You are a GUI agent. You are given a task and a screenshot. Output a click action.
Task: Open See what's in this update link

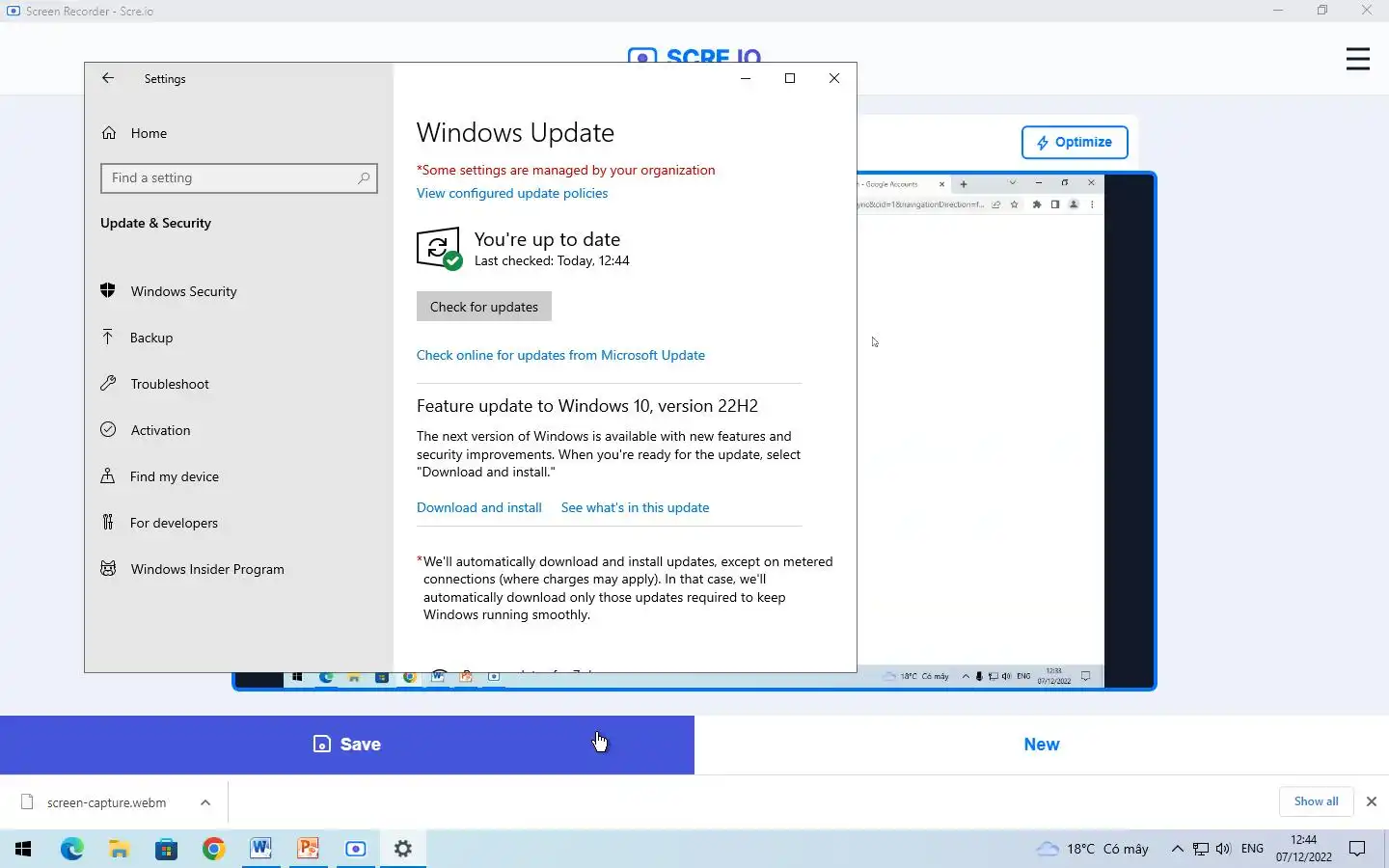pyautogui.click(x=635, y=507)
